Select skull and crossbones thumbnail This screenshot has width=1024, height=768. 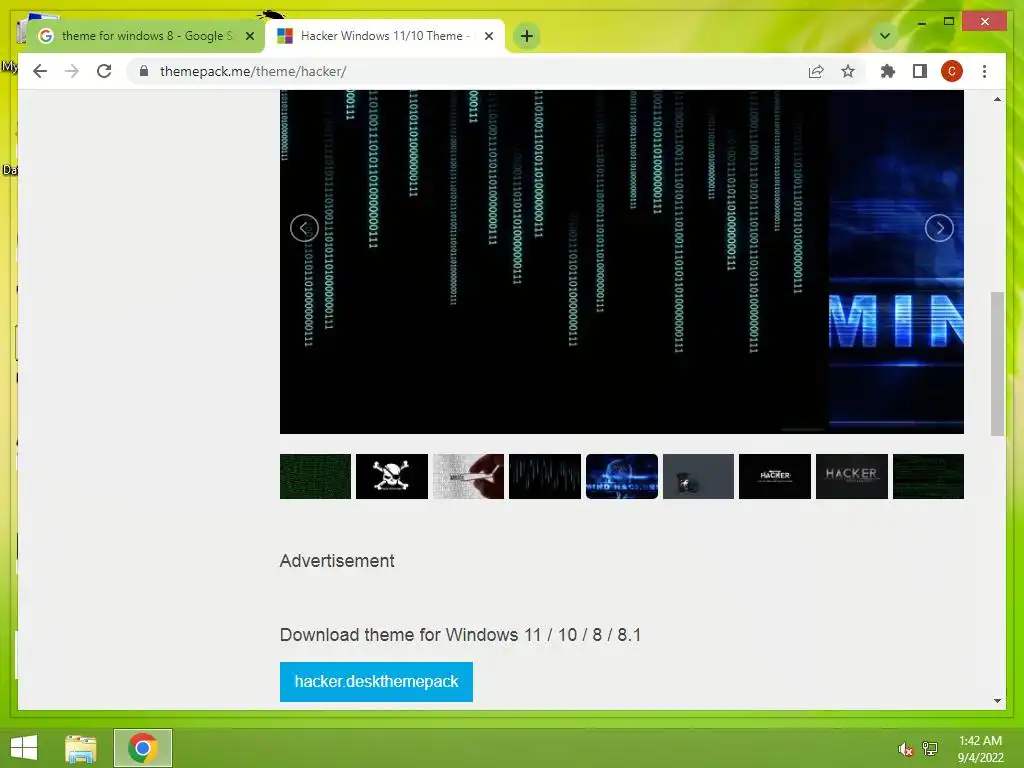coord(392,477)
